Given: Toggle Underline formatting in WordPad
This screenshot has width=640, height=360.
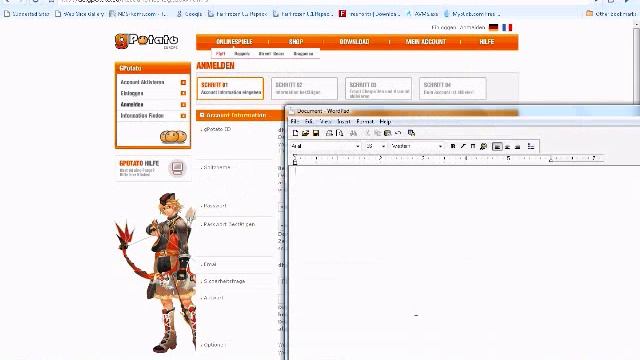Looking at the screenshot, I should [x=473, y=146].
